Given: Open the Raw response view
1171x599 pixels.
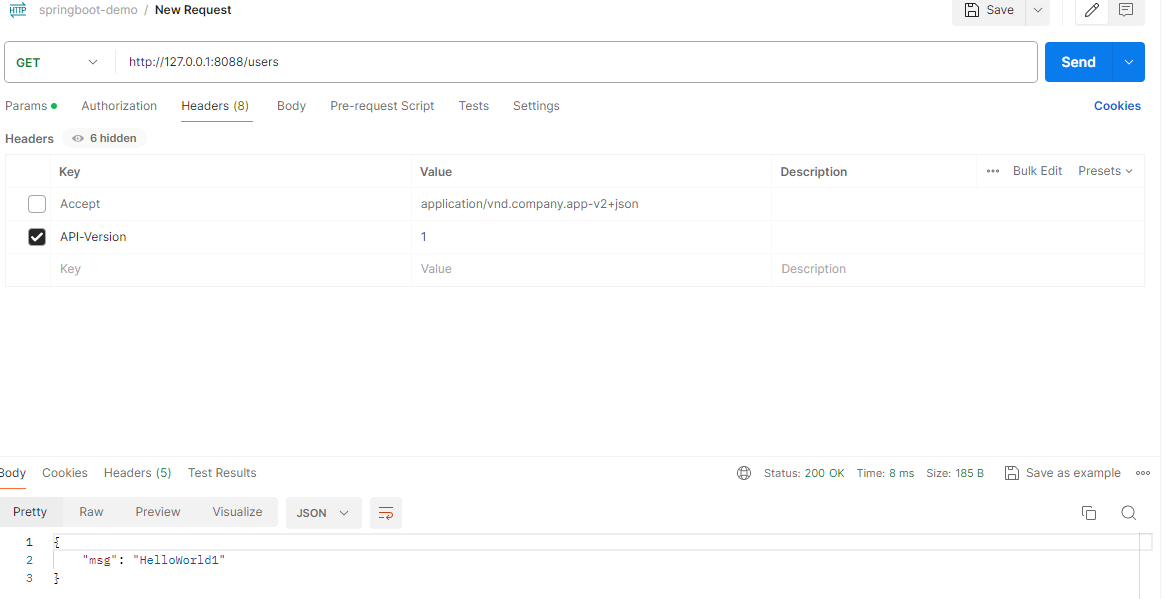Looking at the screenshot, I should point(91,511).
